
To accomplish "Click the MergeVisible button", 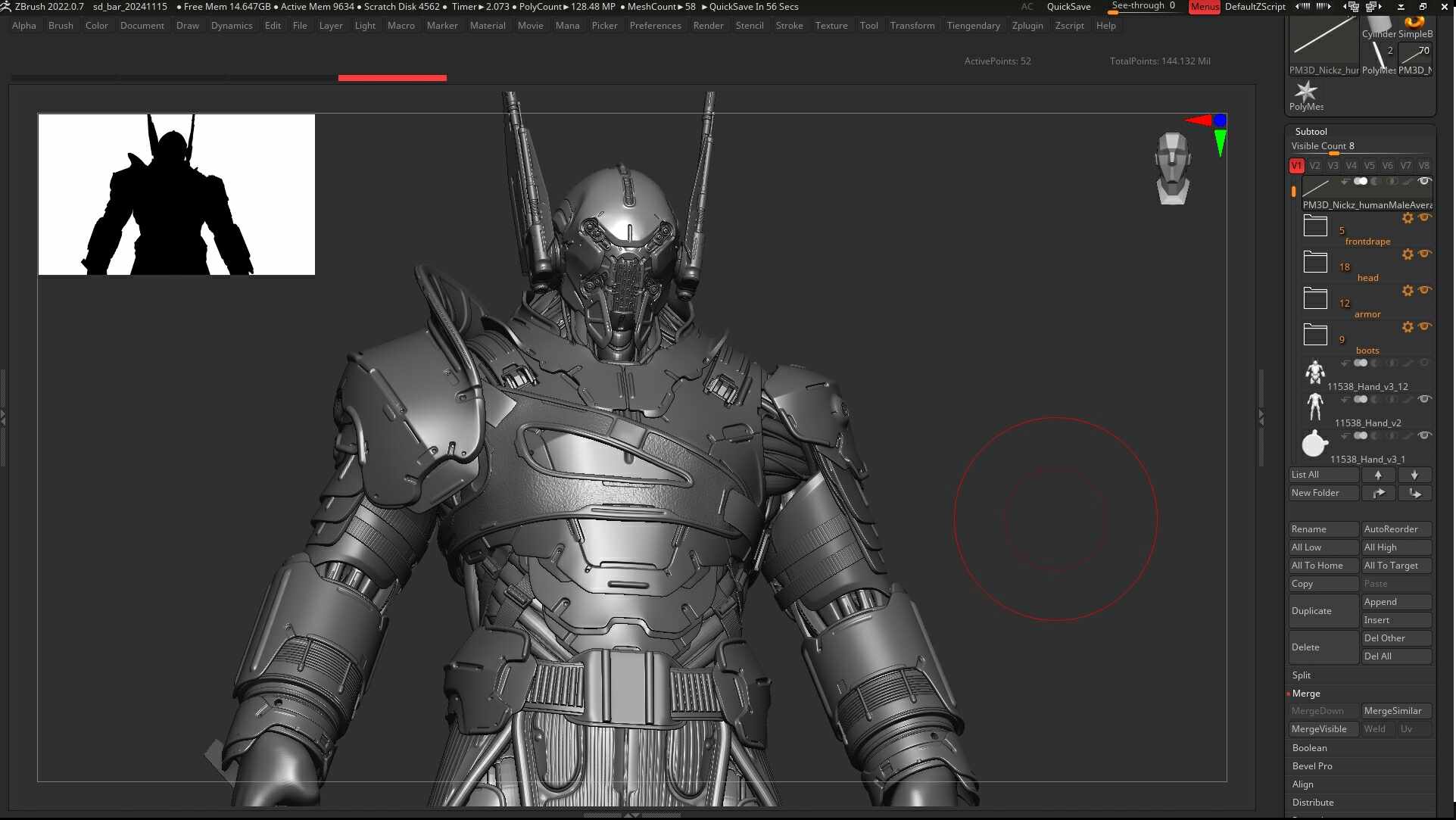I will pos(1319,729).
